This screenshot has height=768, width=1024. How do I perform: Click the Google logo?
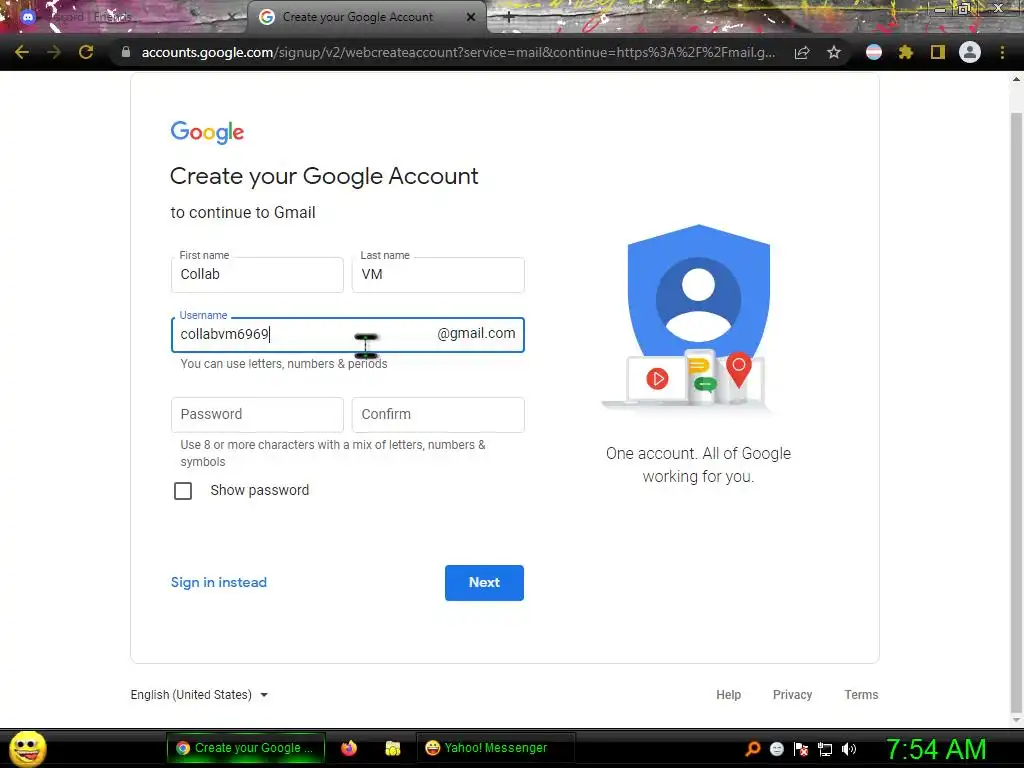click(207, 132)
